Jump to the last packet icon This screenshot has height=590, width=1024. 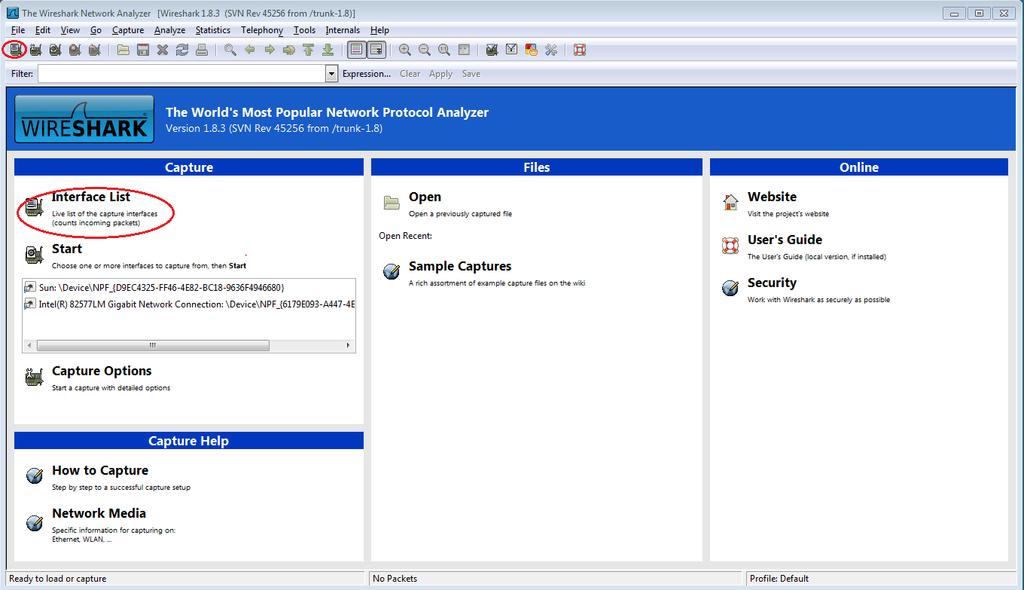point(328,50)
